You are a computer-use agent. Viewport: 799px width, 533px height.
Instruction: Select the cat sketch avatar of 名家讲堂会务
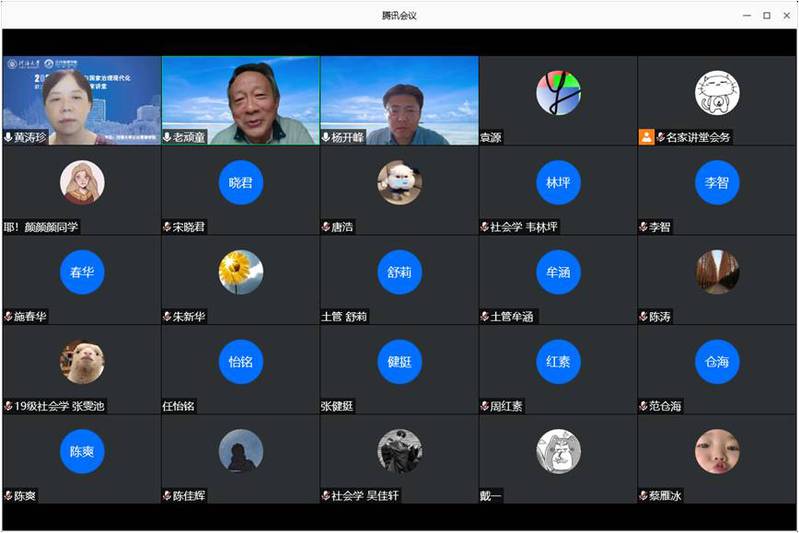point(717,93)
